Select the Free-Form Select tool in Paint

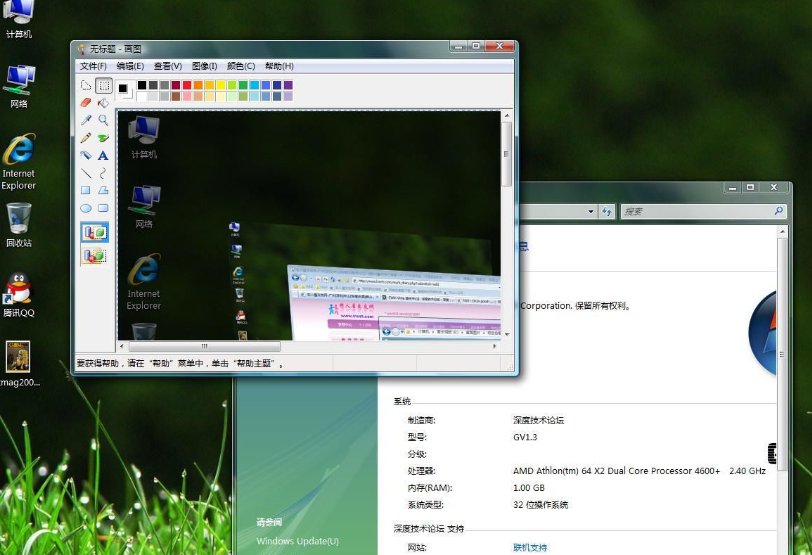coord(86,85)
